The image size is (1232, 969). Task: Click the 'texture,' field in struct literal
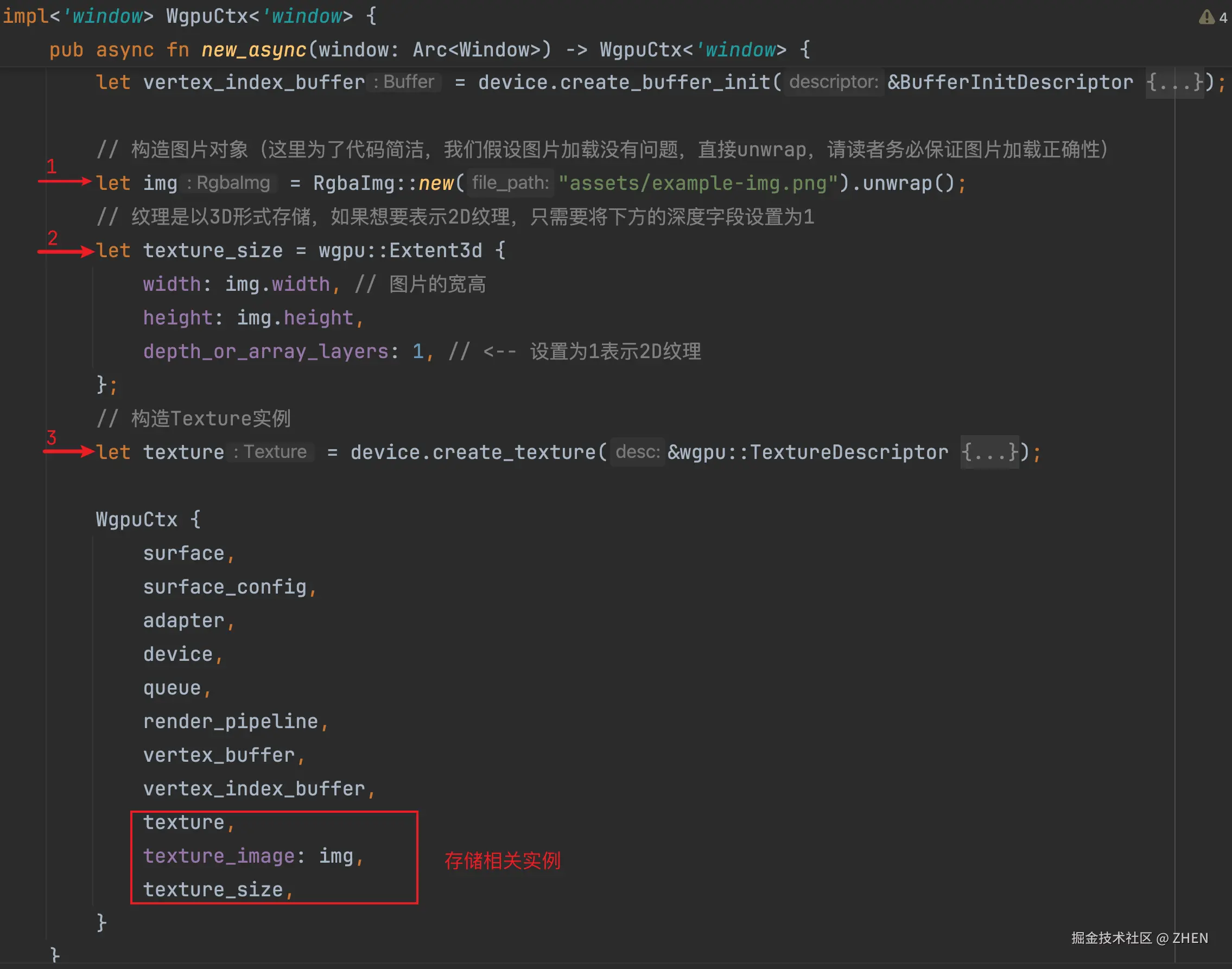[188, 823]
